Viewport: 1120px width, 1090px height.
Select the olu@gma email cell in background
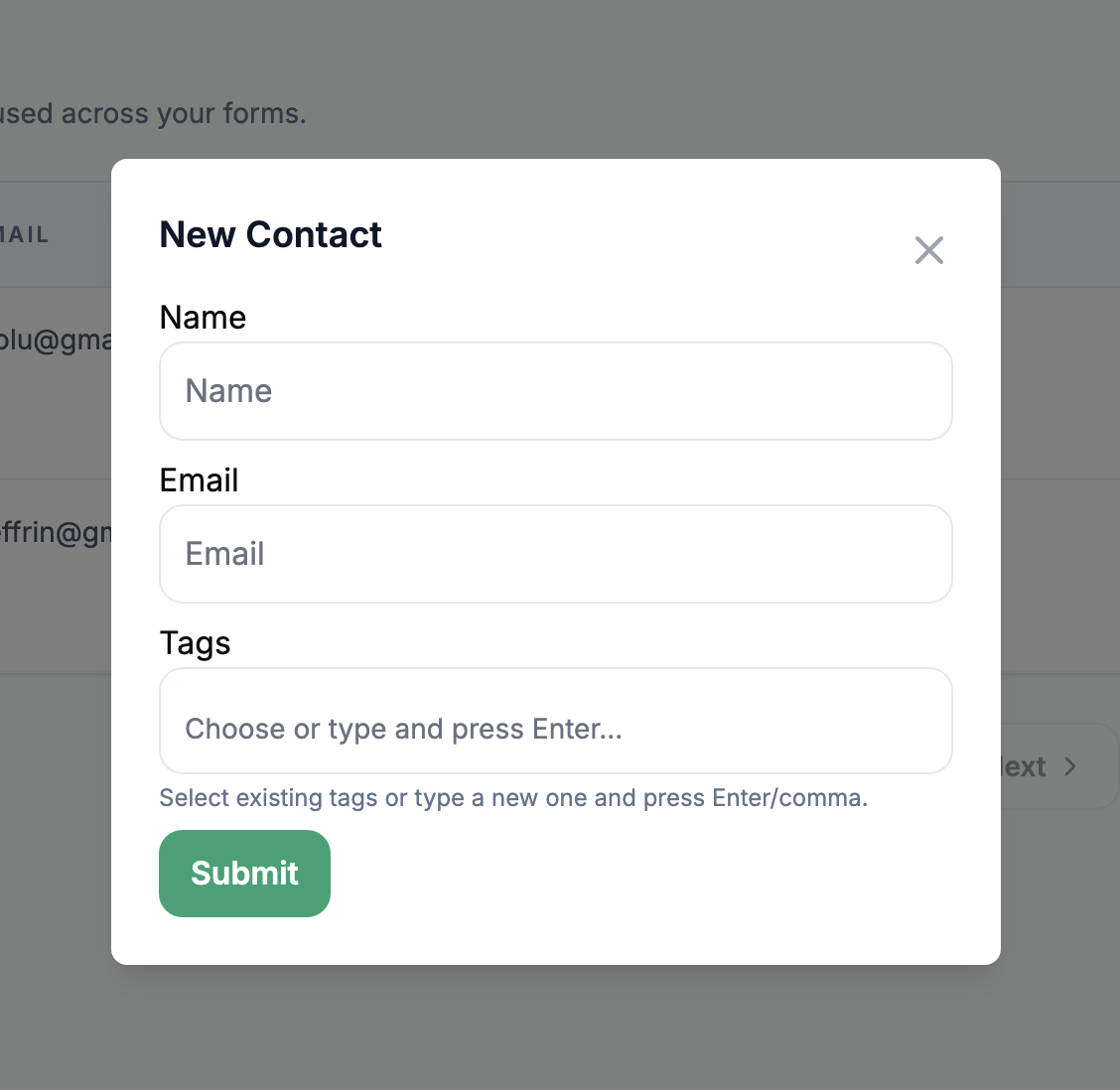tap(55, 341)
